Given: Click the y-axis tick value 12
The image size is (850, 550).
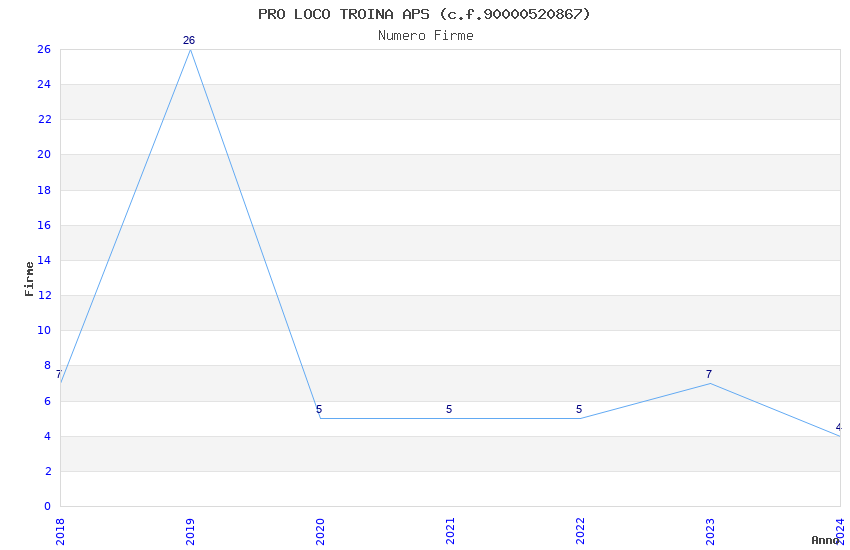Looking at the screenshot, I should click(x=44, y=295).
